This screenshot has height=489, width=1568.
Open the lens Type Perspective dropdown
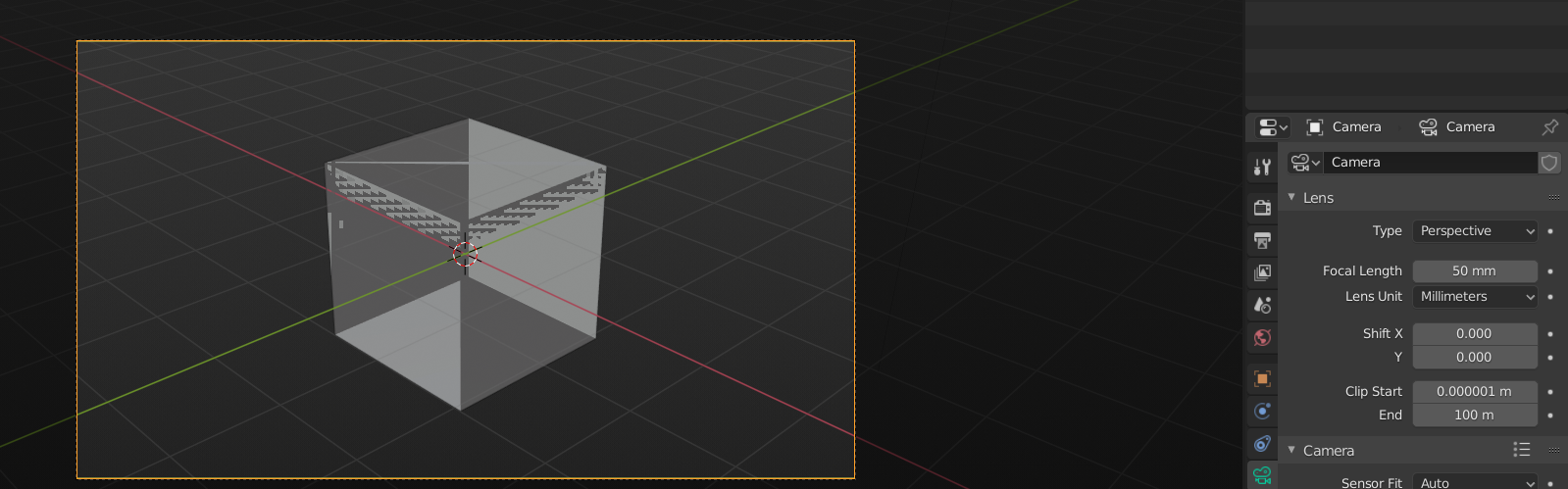[1475, 231]
